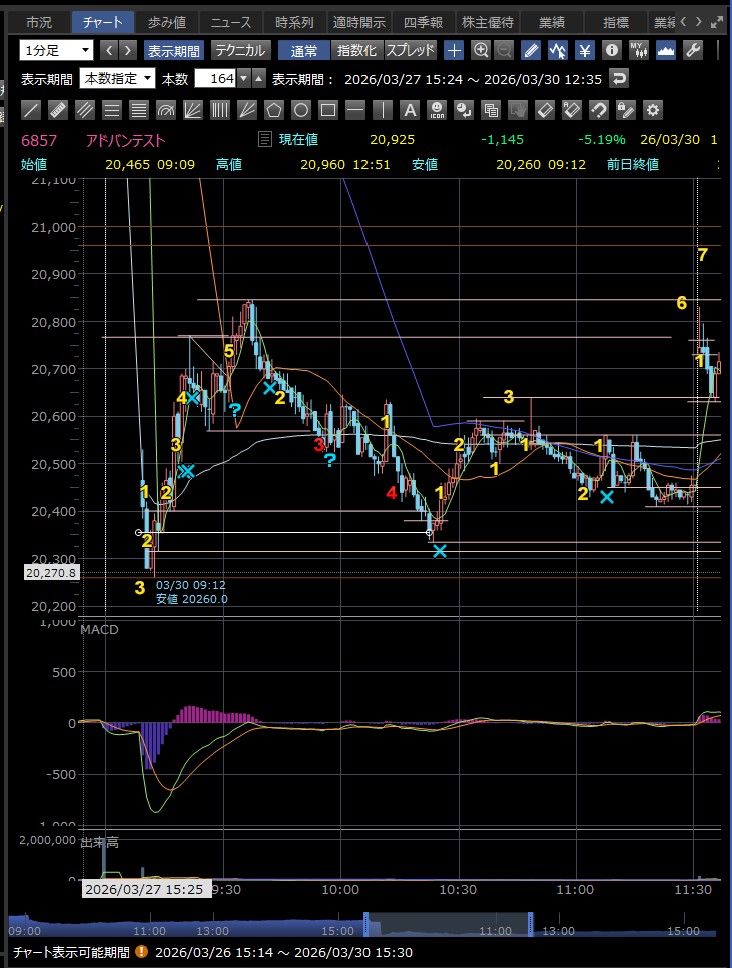Click the info 'i' icon

click(x=612, y=50)
